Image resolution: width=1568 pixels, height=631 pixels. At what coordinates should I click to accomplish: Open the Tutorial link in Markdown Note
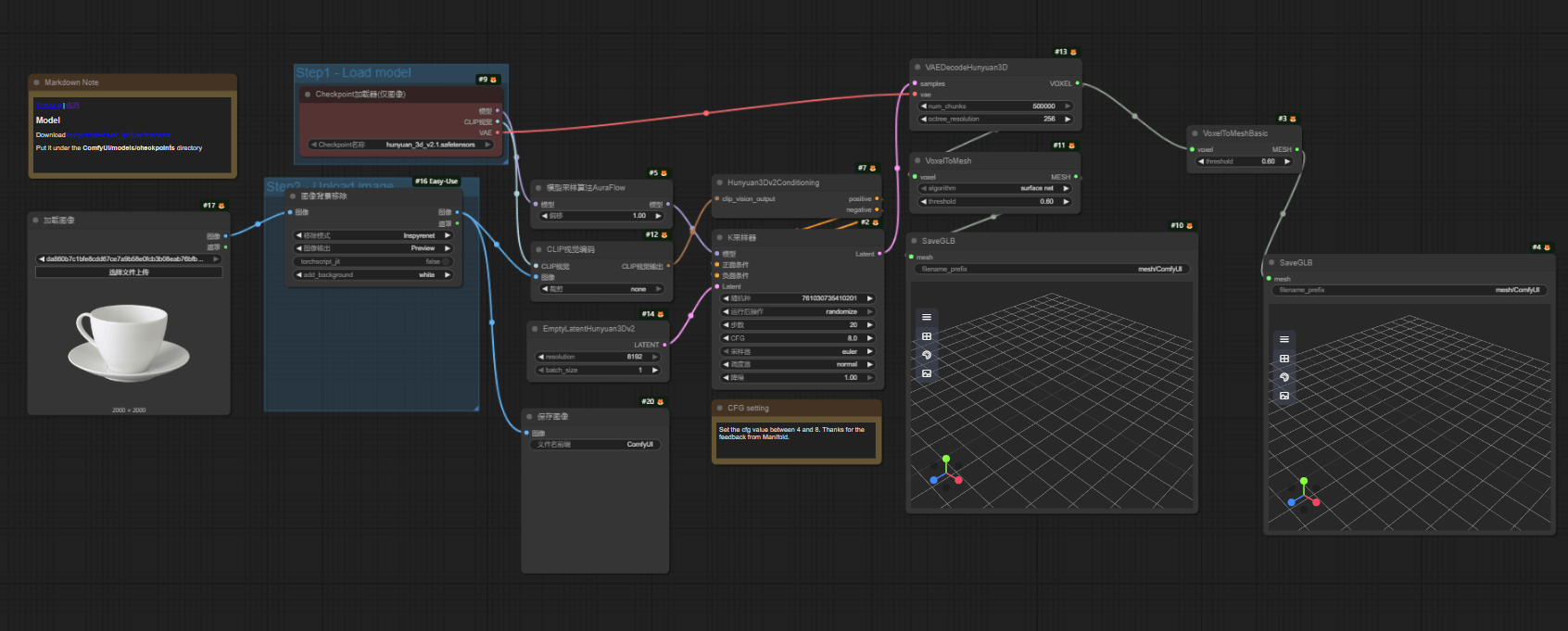(x=48, y=106)
